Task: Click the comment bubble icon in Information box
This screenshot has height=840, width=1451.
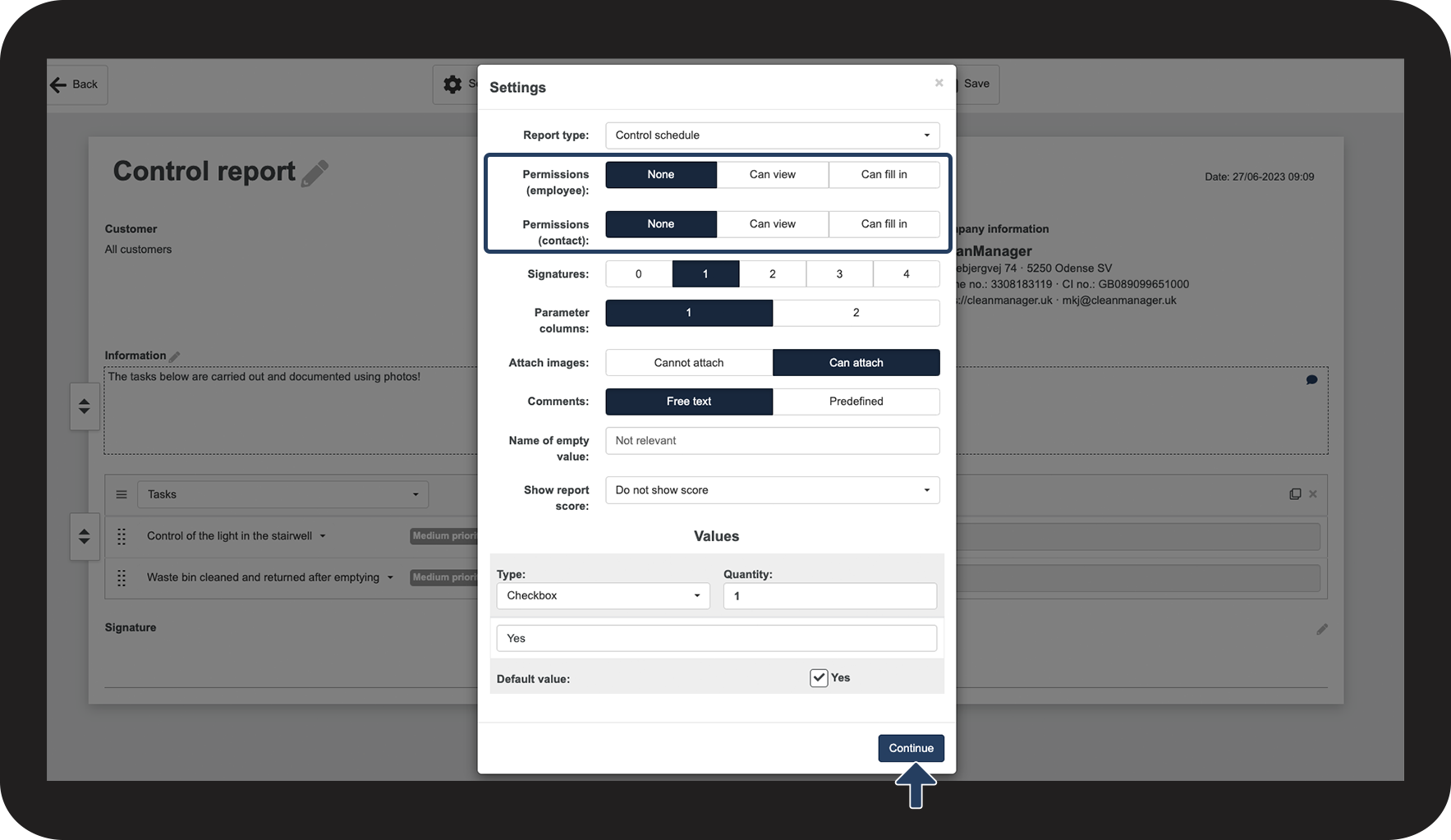Action: point(1311,379)
